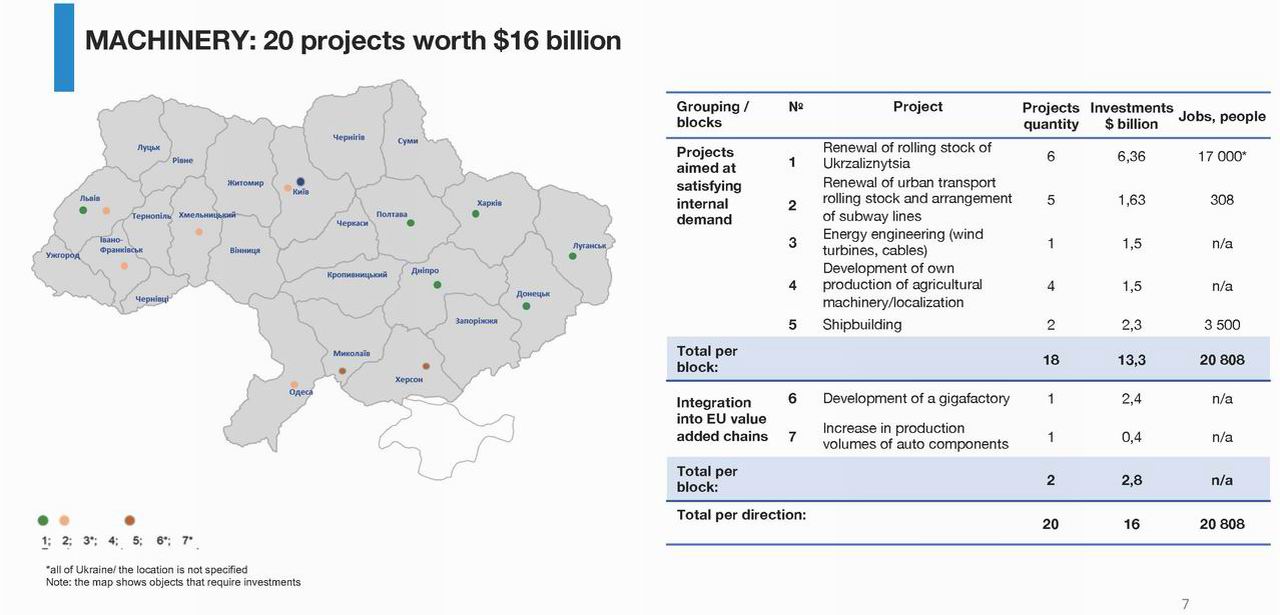Screen dimensions: 1280x615
Task: Click the slide title 'MACHINERY: 20 projects'
Action: click(353, 40)
